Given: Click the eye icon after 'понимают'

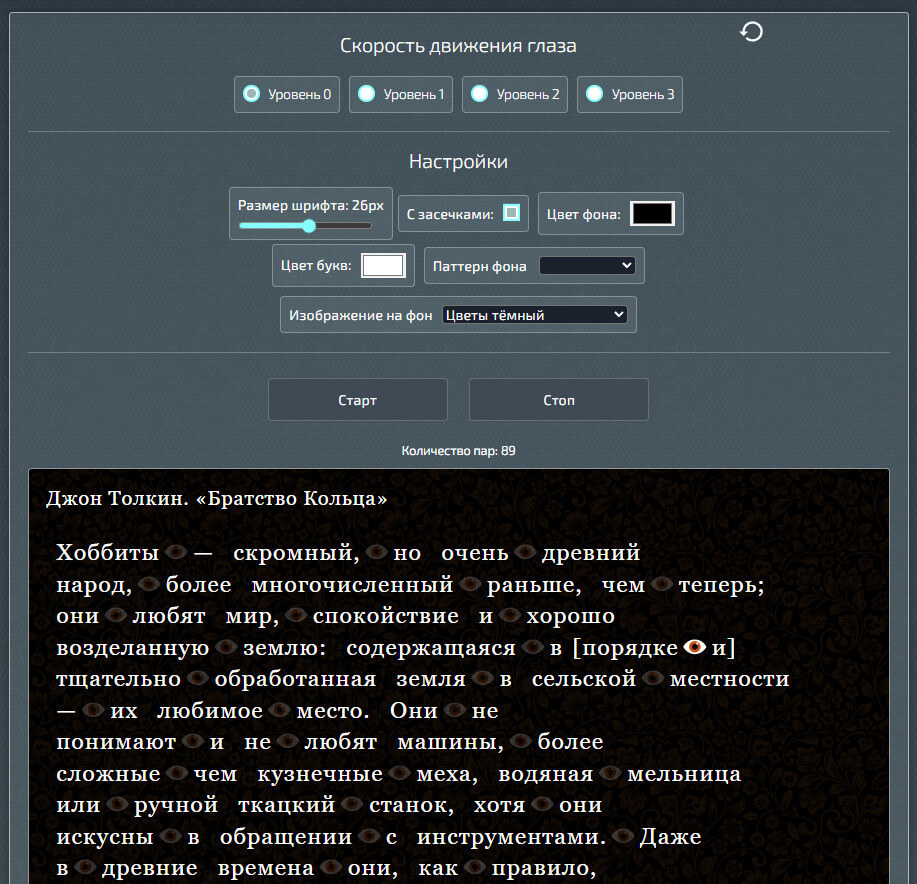Looking at the screenshot, I should point(192,741).
